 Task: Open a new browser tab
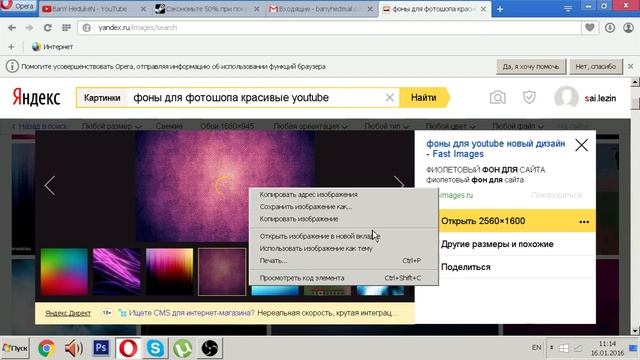coord(500,9)
